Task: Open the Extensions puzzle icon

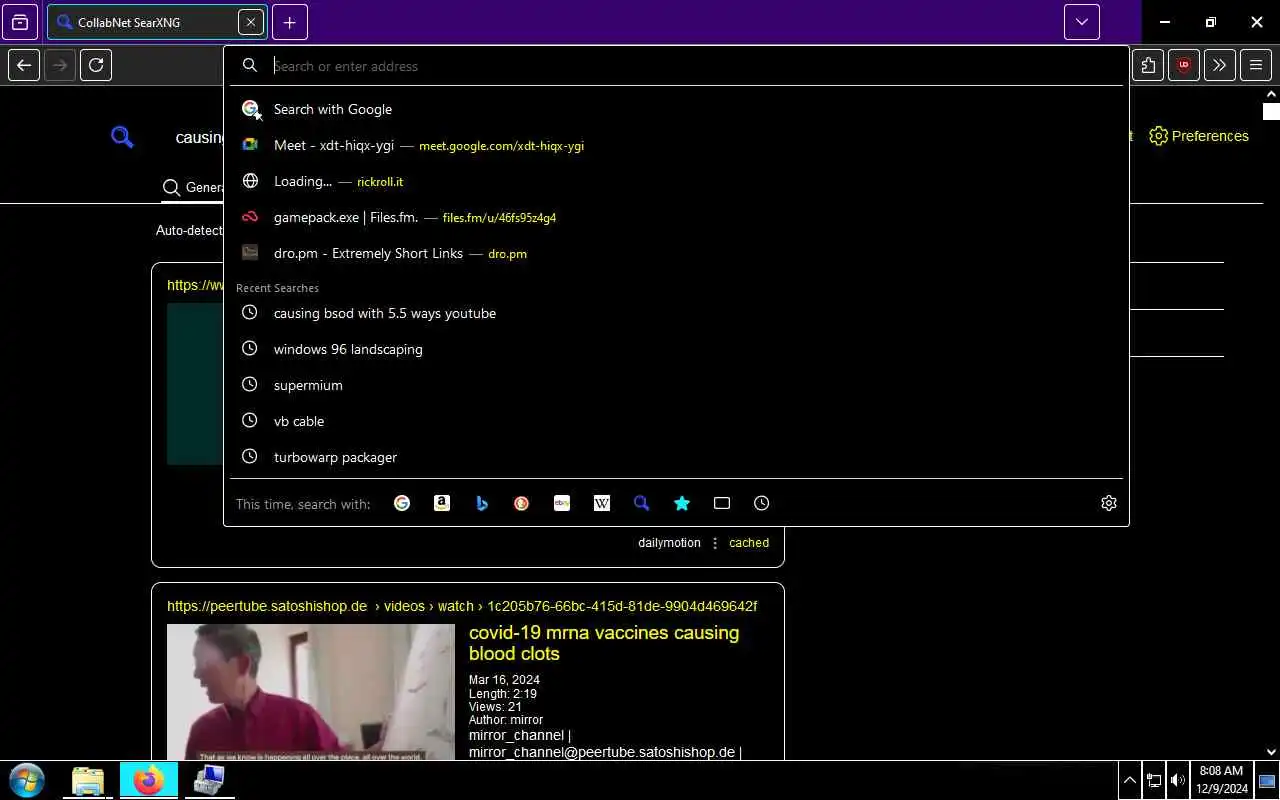Action: [1148, 65]
